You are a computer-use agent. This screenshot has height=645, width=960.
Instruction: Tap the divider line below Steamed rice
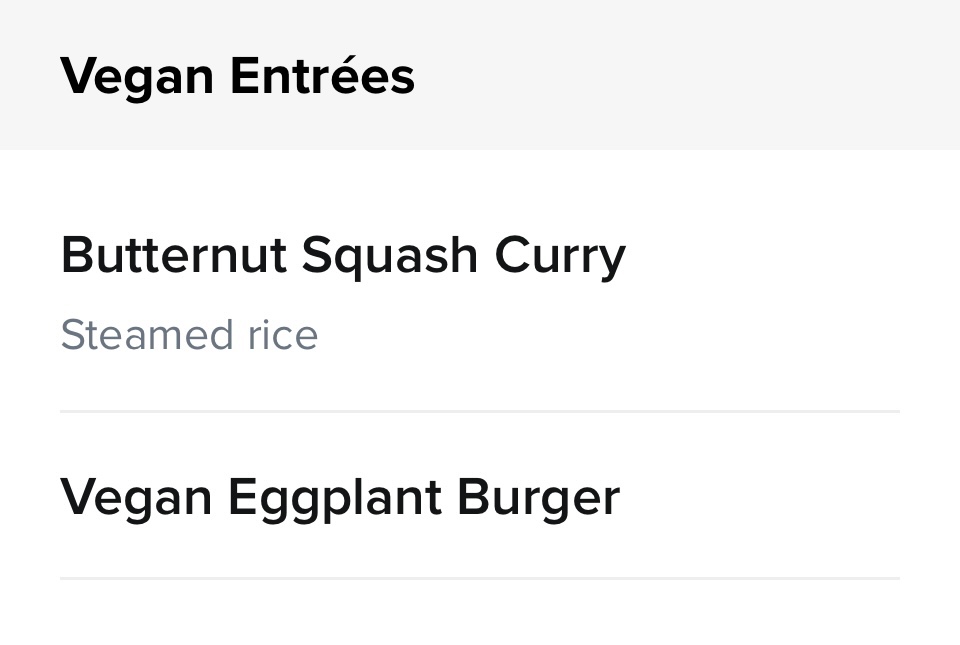pos(480,411)
